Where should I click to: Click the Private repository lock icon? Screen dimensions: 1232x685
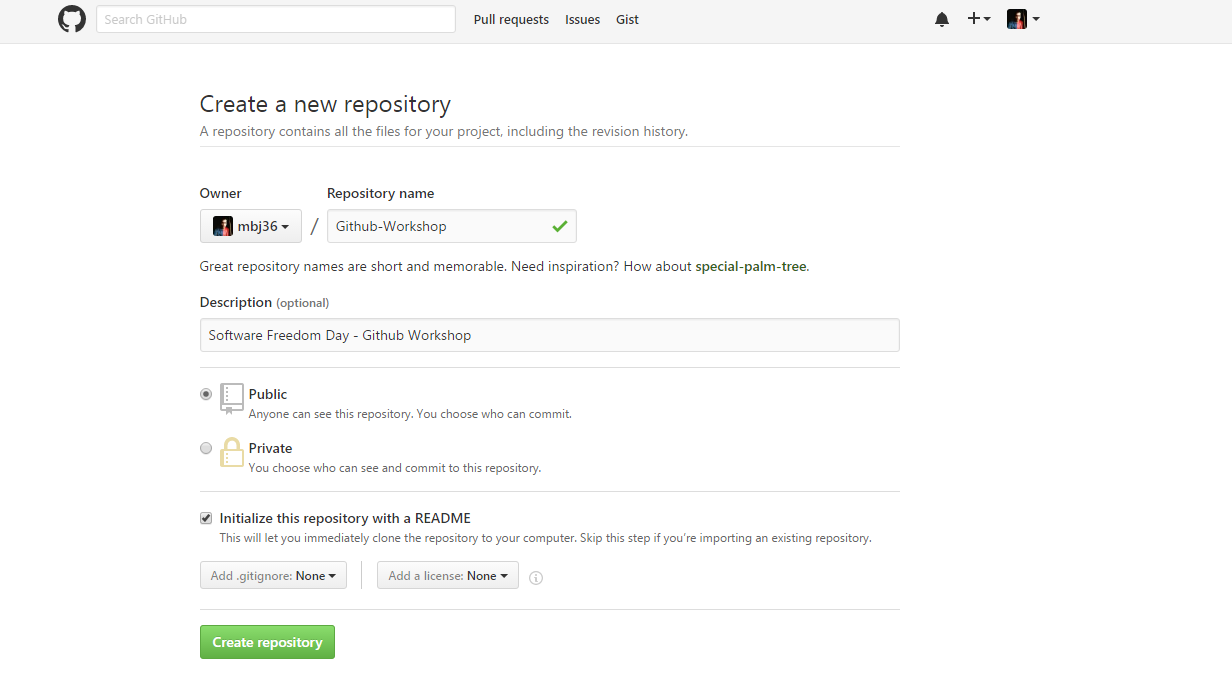tap(232, 452)
